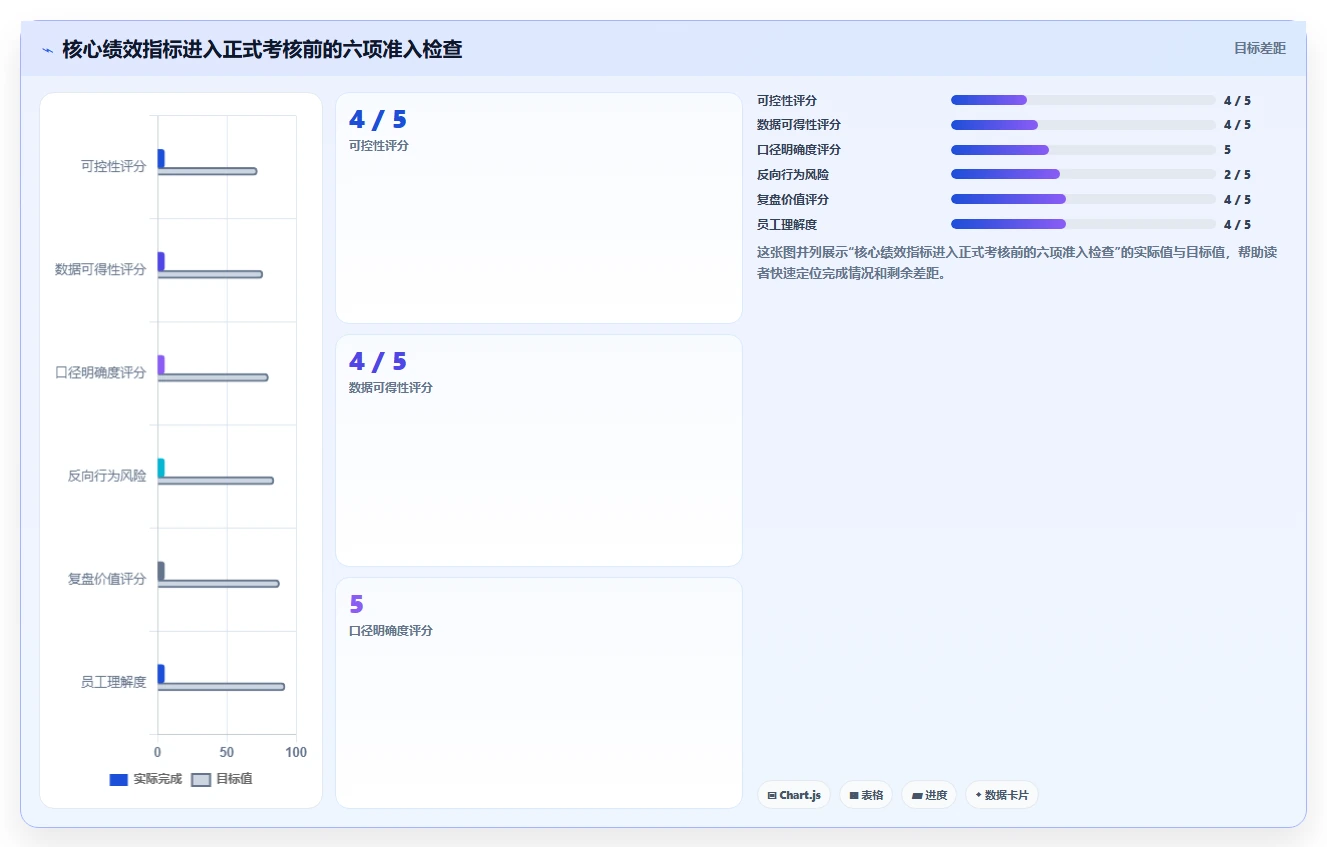Open the 口径明确度评分 data card
Screen dimensions: 1327x847
point(539,693)
